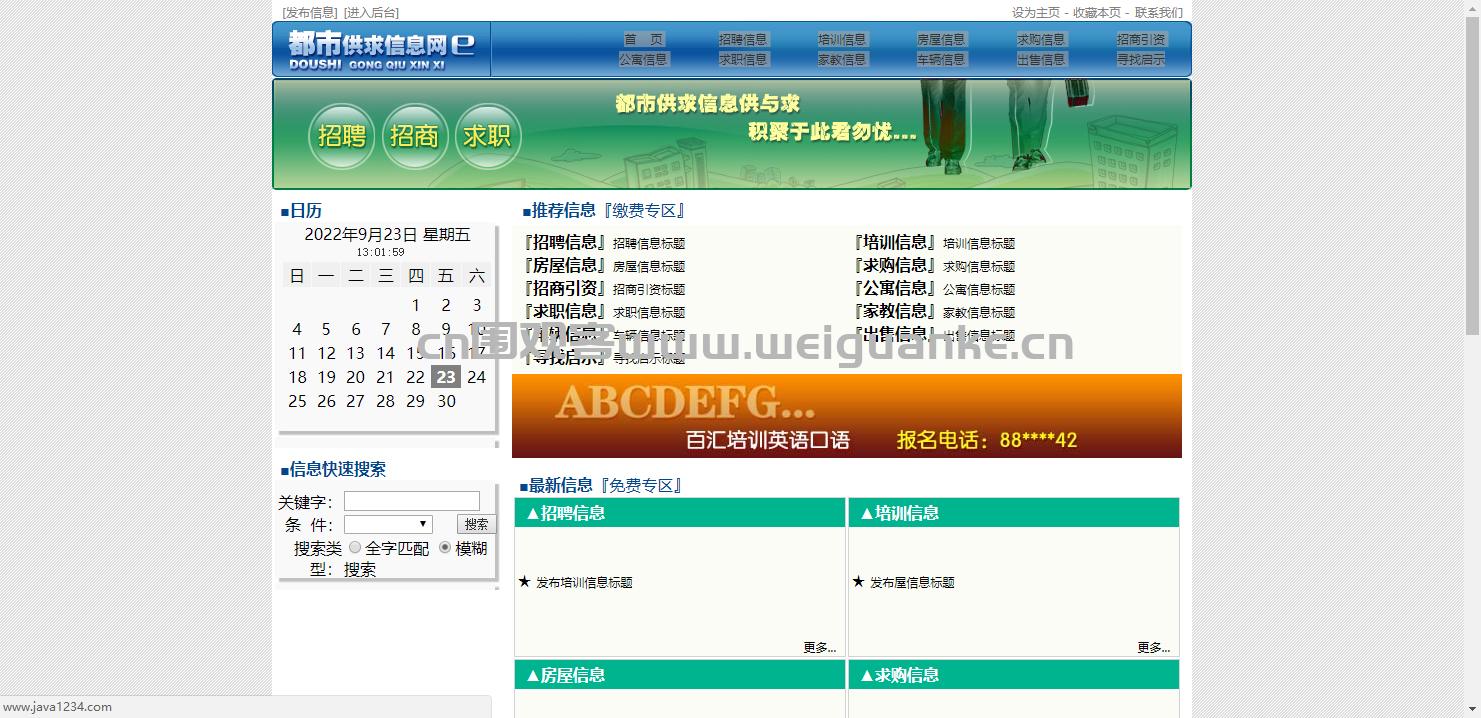
Task: Open the 首页 navigation menu item
Action: 644,38
